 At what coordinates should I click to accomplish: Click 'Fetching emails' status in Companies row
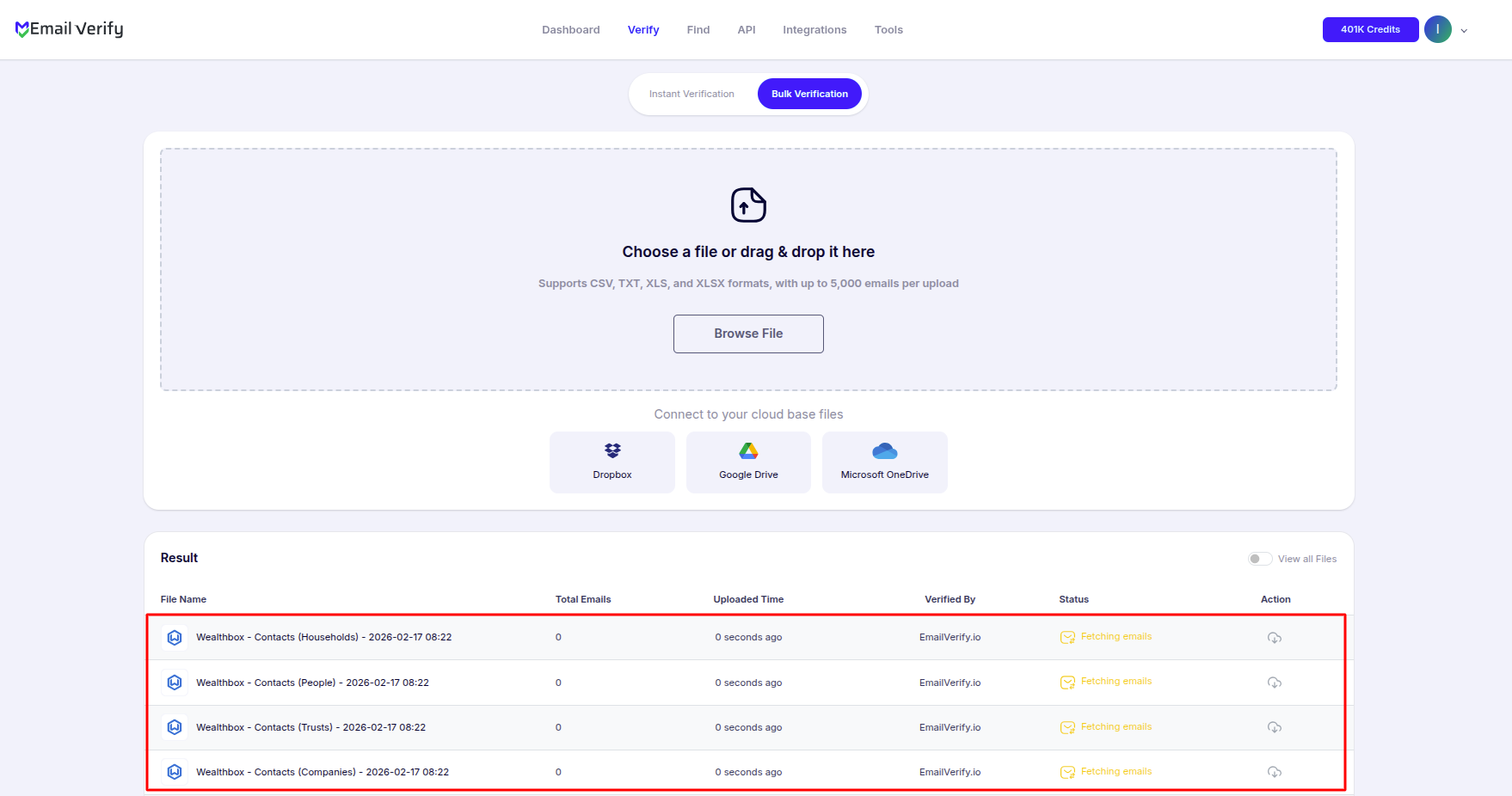point(1116,771)
